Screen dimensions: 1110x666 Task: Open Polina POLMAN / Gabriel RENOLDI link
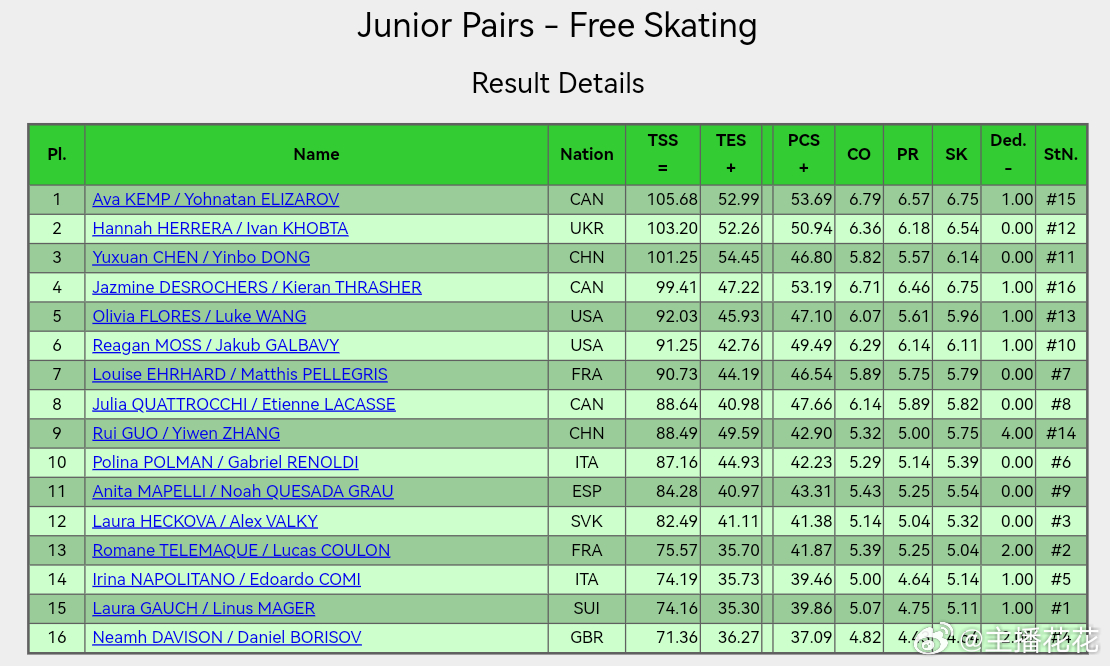(225, 462)
